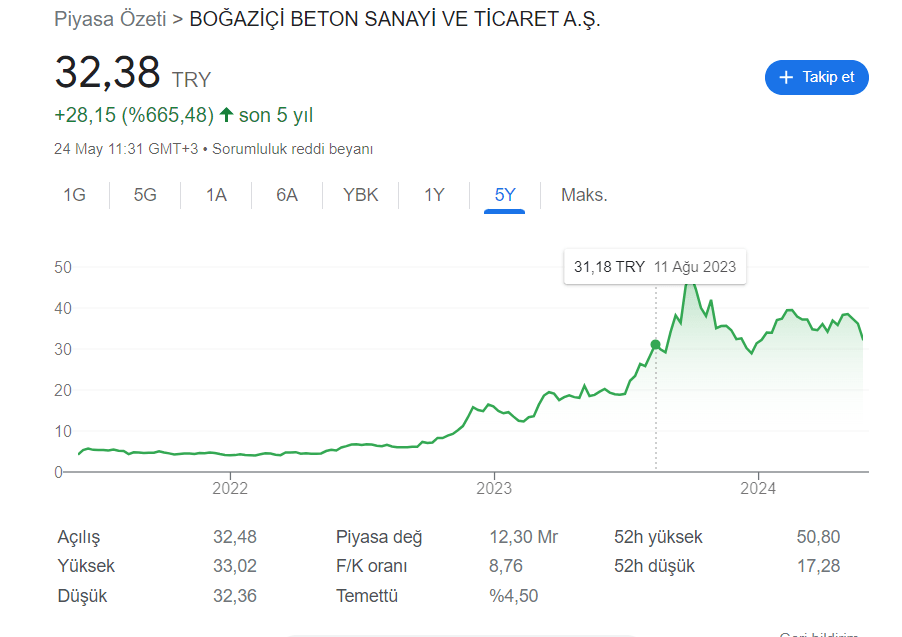Switch to the Maks. range tab
Image resolution: width=902 pixels, height=637 pixels.
tap(584, 195)
